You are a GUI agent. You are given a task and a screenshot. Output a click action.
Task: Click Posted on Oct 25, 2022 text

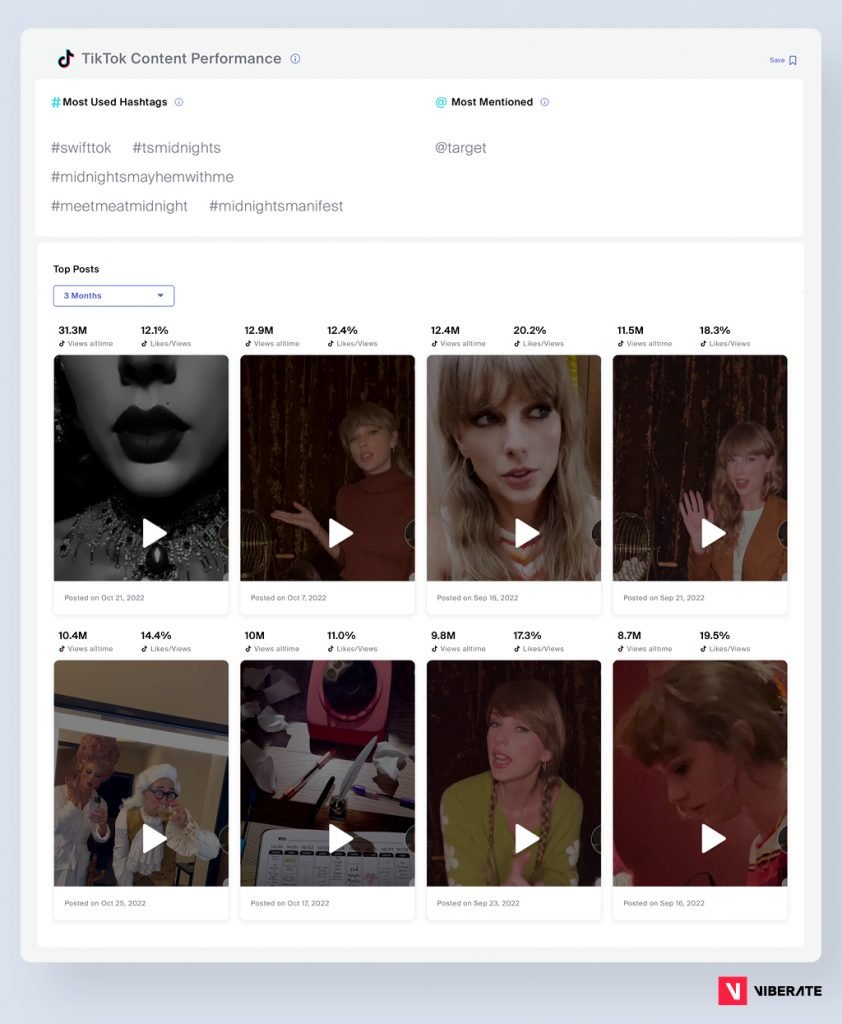(105, 903)
